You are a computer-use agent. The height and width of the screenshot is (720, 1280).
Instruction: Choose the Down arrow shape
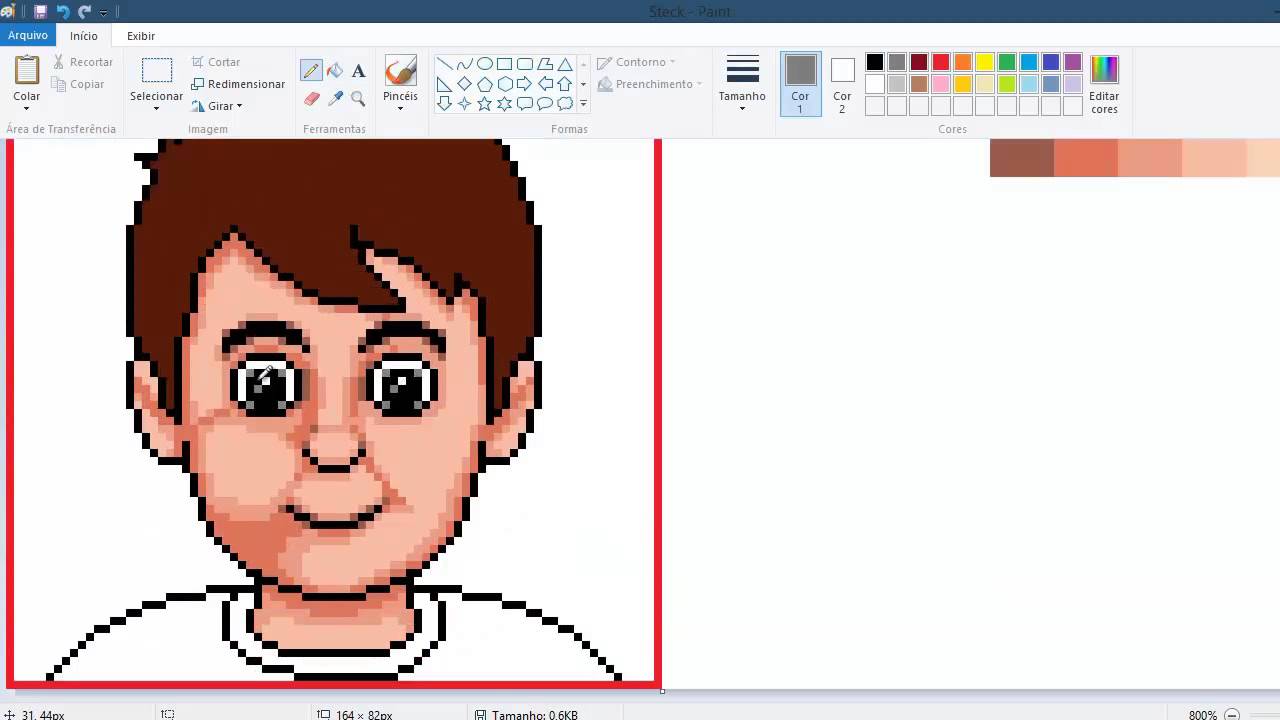point(445,104)
